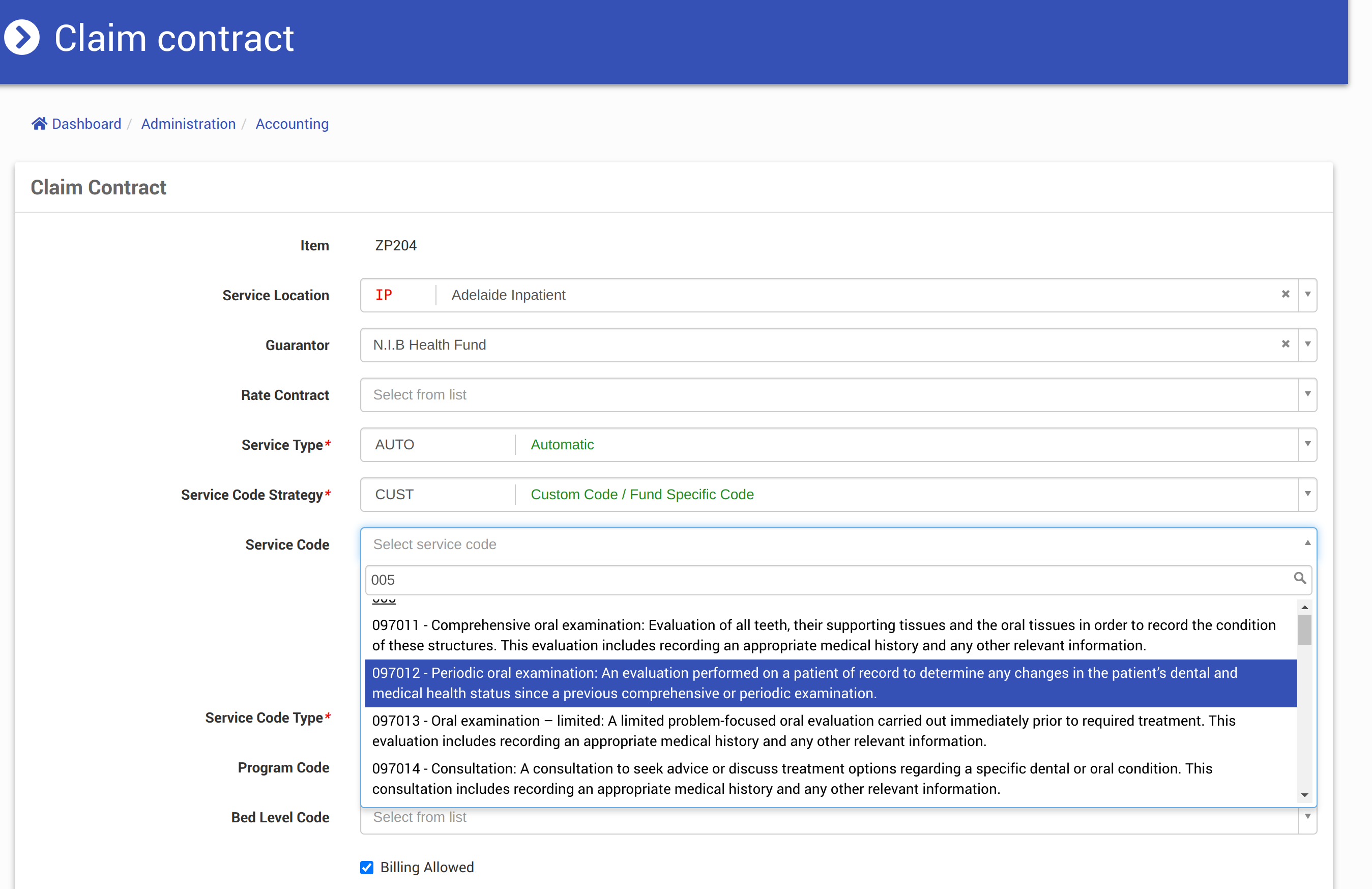This screenshot has width=1372, height=889.
Task: Open the Service Location dropdown arrow
Action: pyautogui.click(x=1307, y=295)
